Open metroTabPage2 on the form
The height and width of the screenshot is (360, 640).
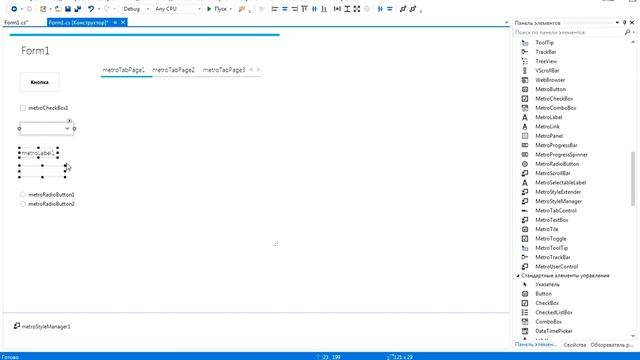173,70
